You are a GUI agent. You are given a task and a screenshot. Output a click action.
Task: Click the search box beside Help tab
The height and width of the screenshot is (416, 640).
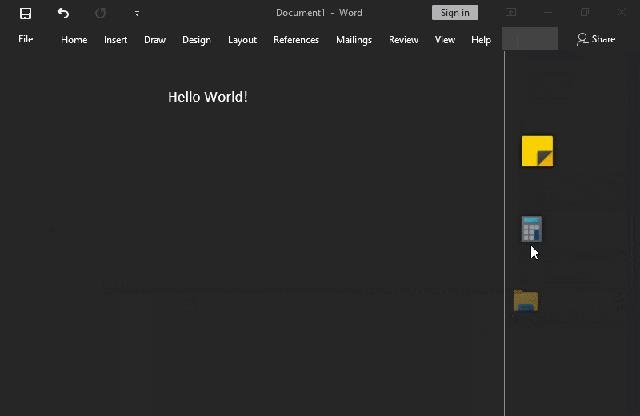pos(530,39)
